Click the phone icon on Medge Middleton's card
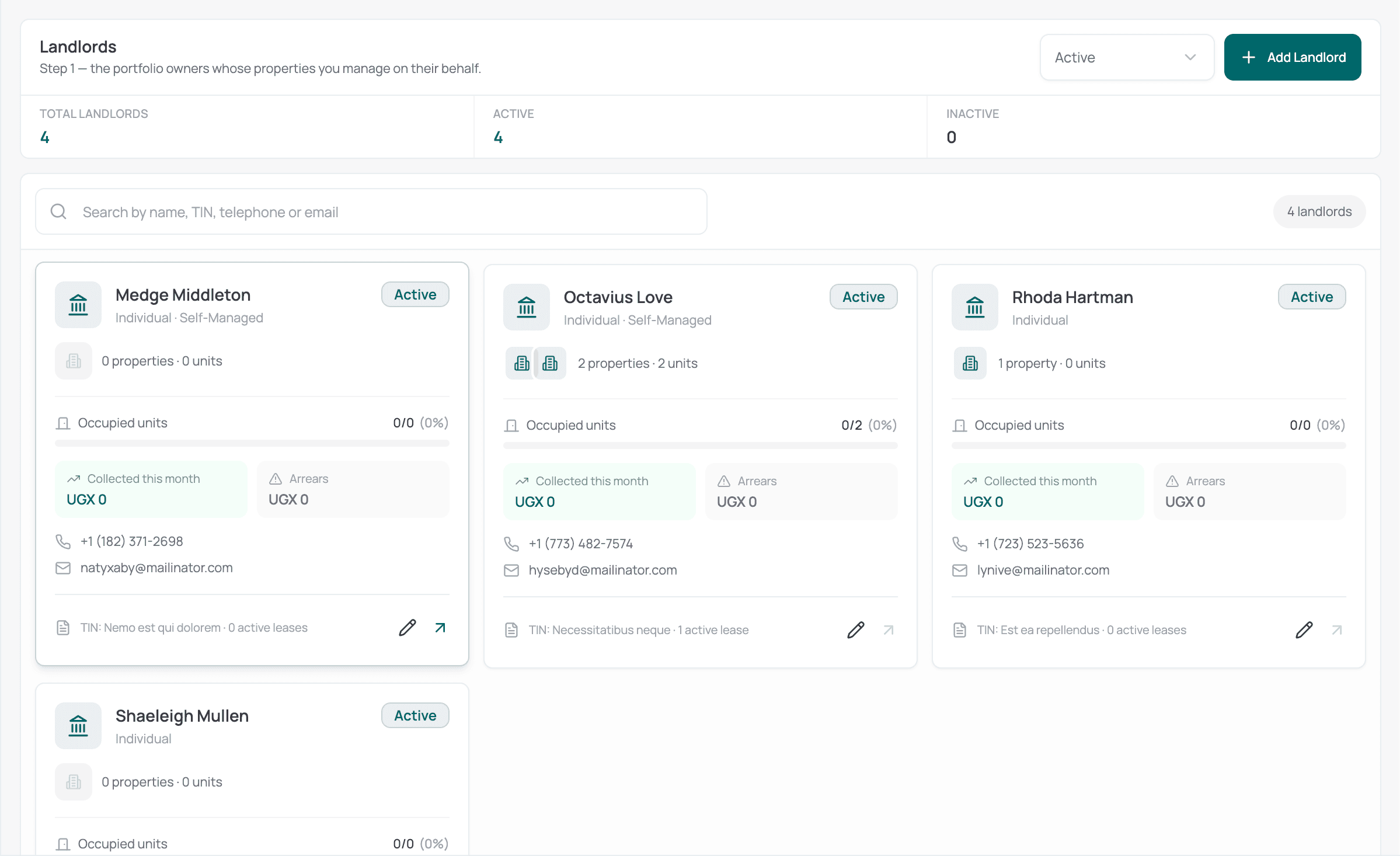The width and height of the screenshot is (1400, 856). [x=63, y=541]
